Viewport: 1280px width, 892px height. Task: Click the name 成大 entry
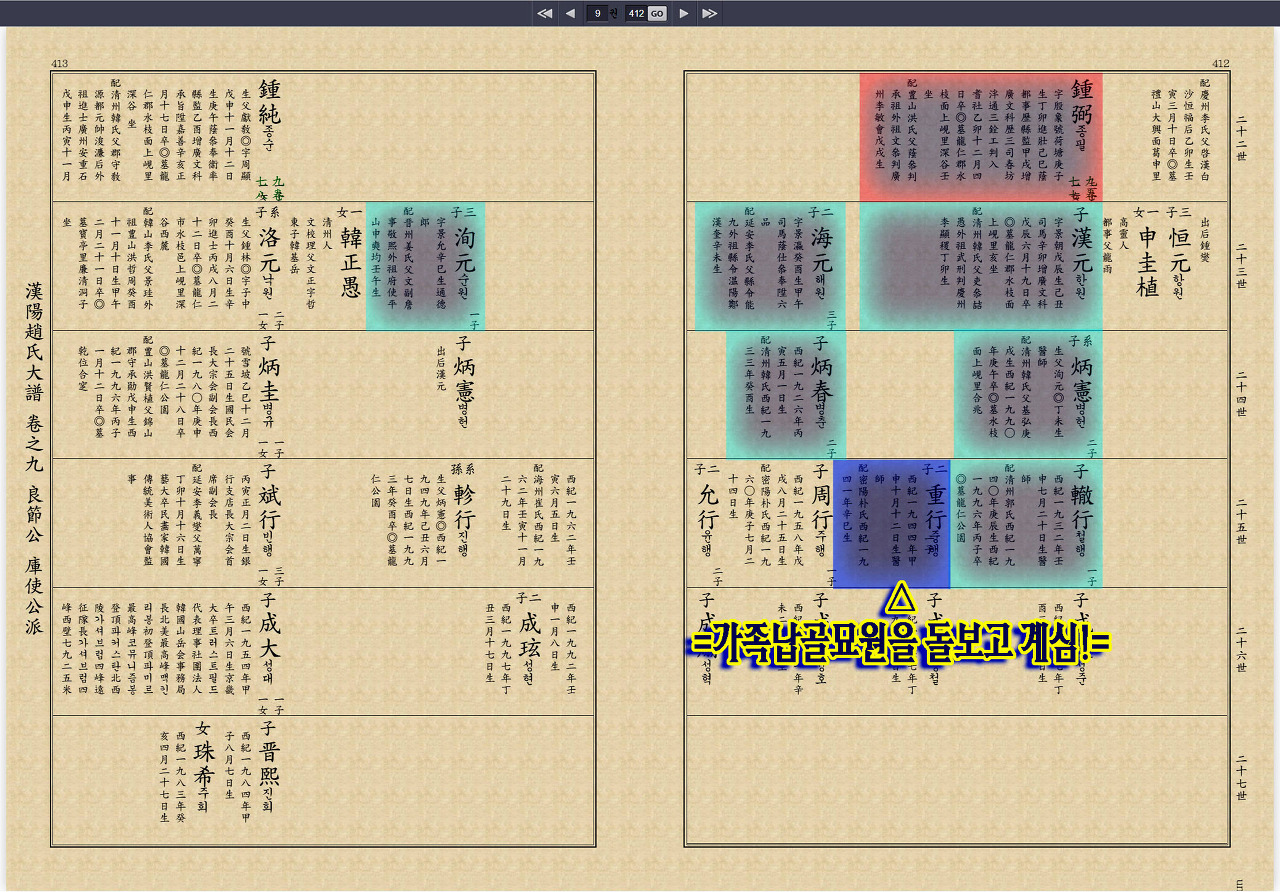click(x=270, y=636)
